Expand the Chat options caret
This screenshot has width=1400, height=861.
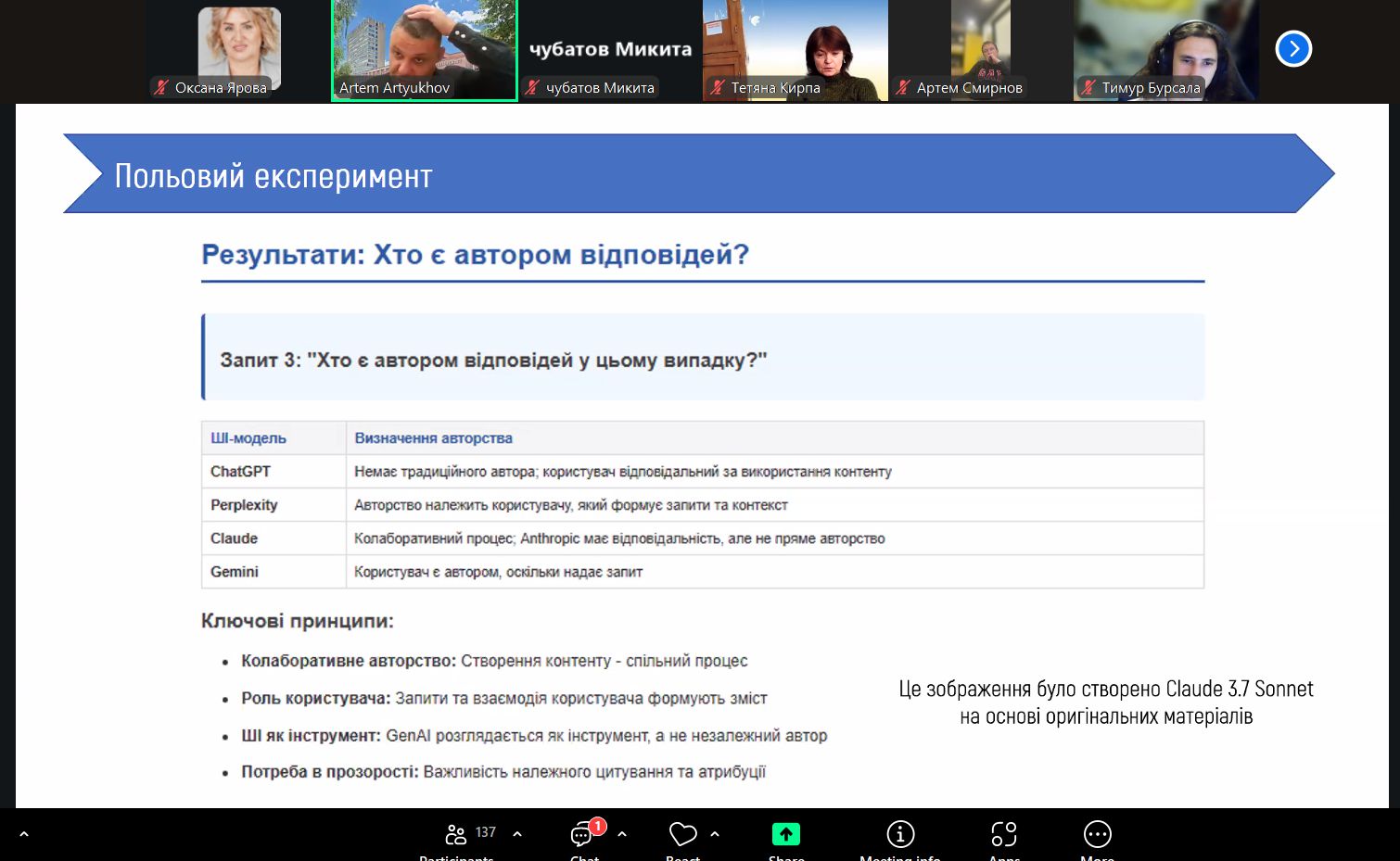coord(622,834)
